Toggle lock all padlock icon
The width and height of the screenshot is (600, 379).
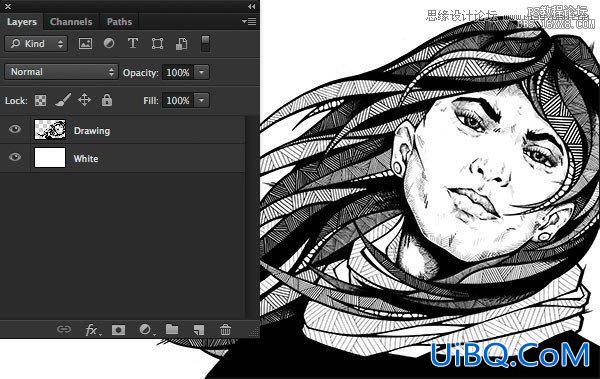click(x=107, y=100)
